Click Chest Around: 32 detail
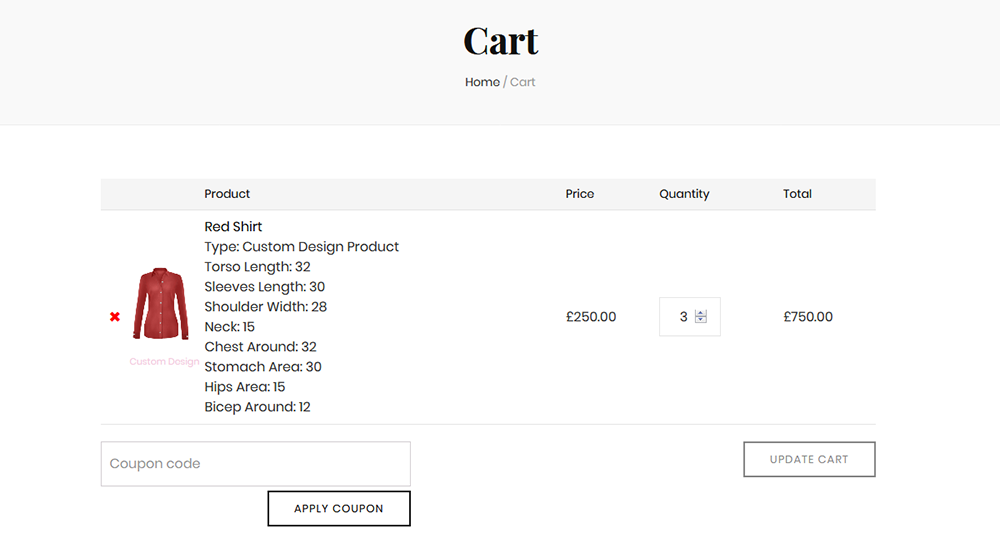 [260, 347]
